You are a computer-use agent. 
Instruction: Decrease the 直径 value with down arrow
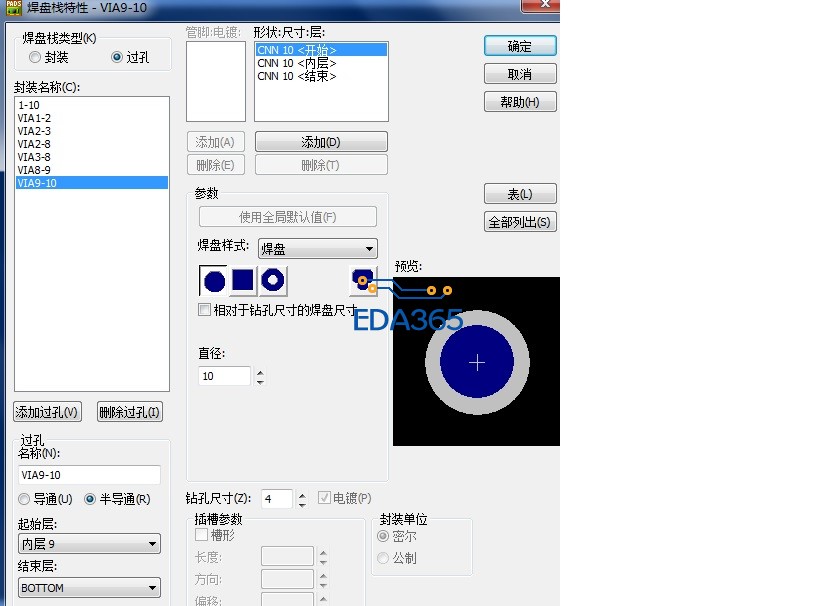click(260, 381)
